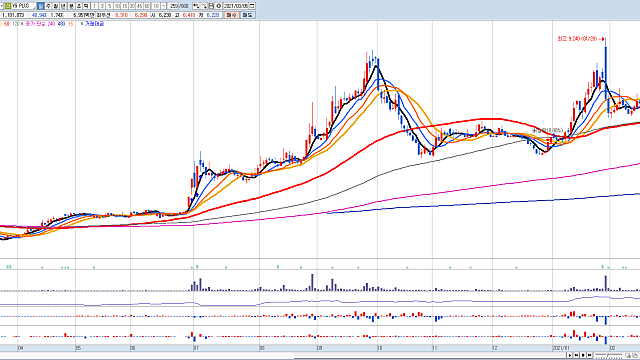Click the lock icon beside zoom slider

coord(635,356)
